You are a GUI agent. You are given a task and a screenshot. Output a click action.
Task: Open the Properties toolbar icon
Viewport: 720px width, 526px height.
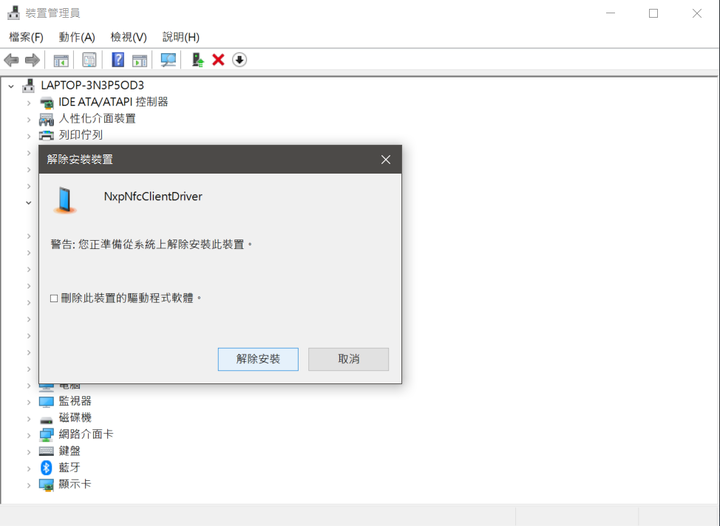89,60
